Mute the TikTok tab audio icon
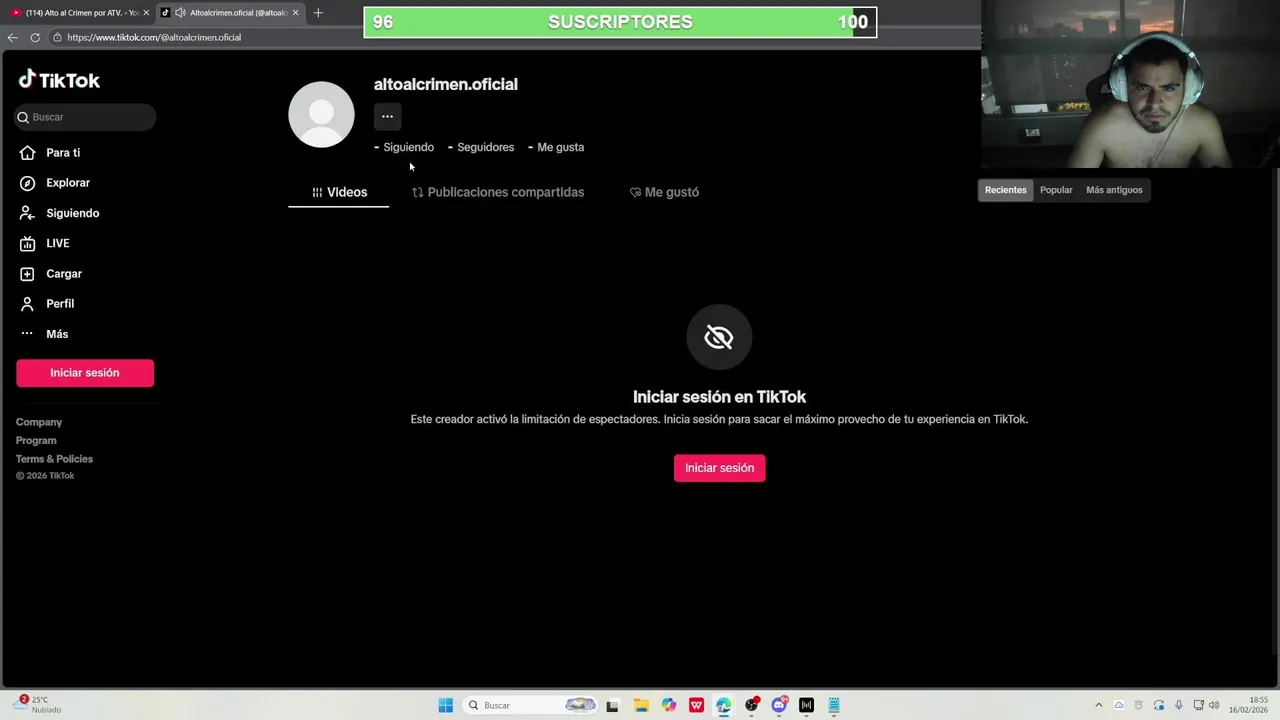The image size is (1280, 720). [x=180, y=13]
